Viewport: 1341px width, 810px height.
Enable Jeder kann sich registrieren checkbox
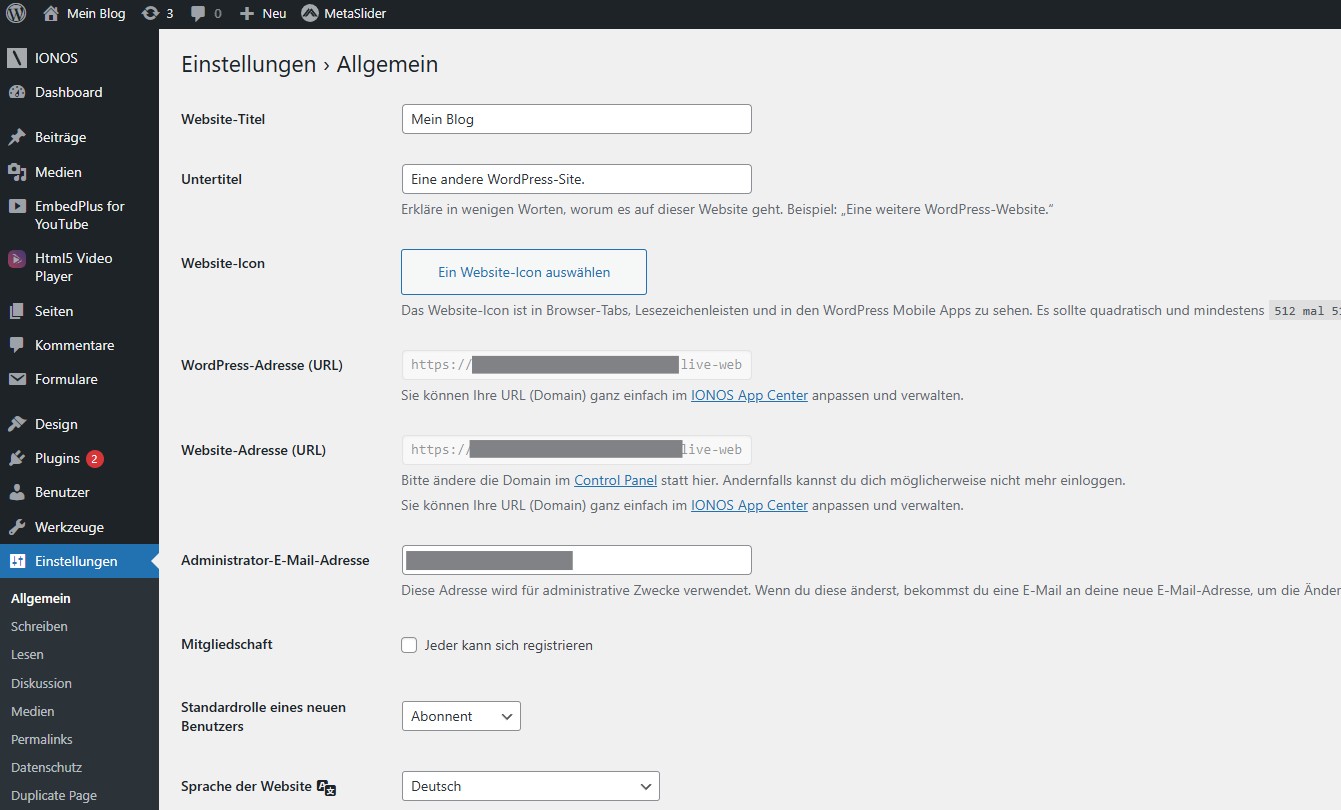point(409,645)
